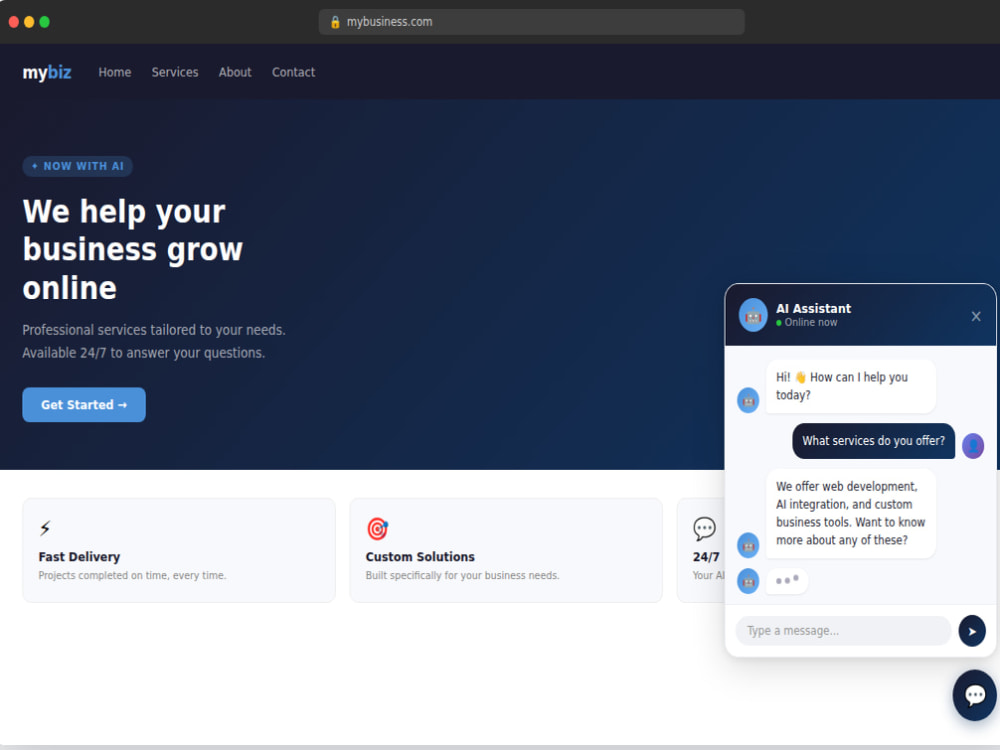Focus the Type a message input
1000x750 pixels.
tap(843, 630)
